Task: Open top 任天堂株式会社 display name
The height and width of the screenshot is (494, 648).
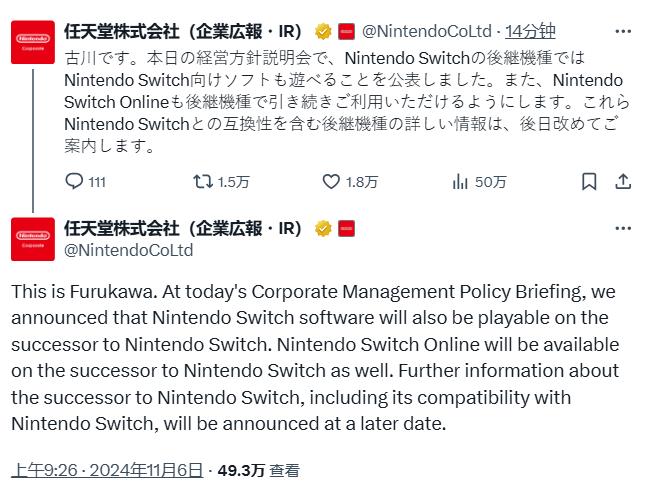Action: coord(186,29)
